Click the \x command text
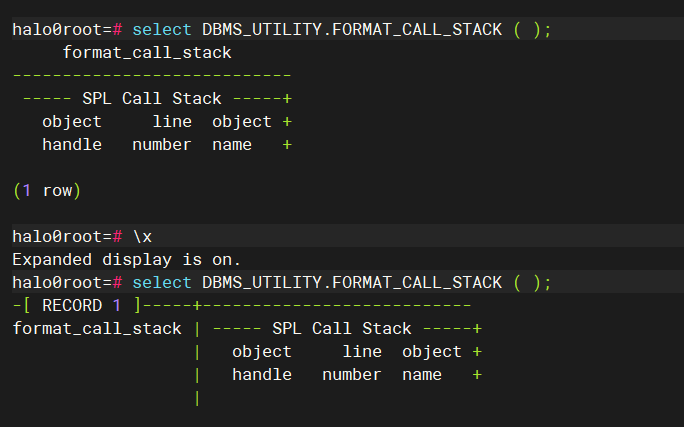 click(x=143, y=236)
